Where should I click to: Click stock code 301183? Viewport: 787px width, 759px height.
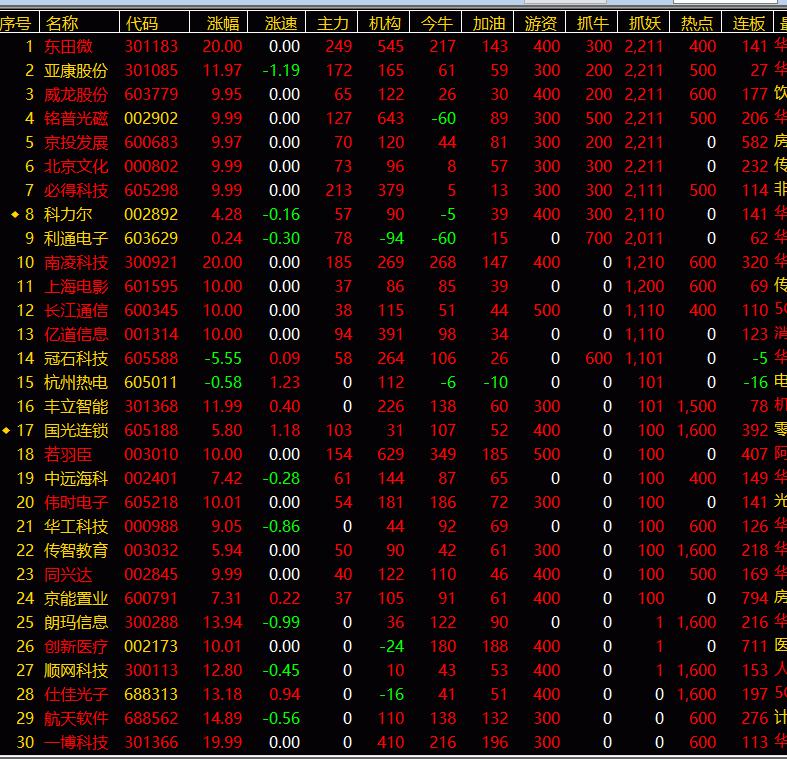click(151, 47)
